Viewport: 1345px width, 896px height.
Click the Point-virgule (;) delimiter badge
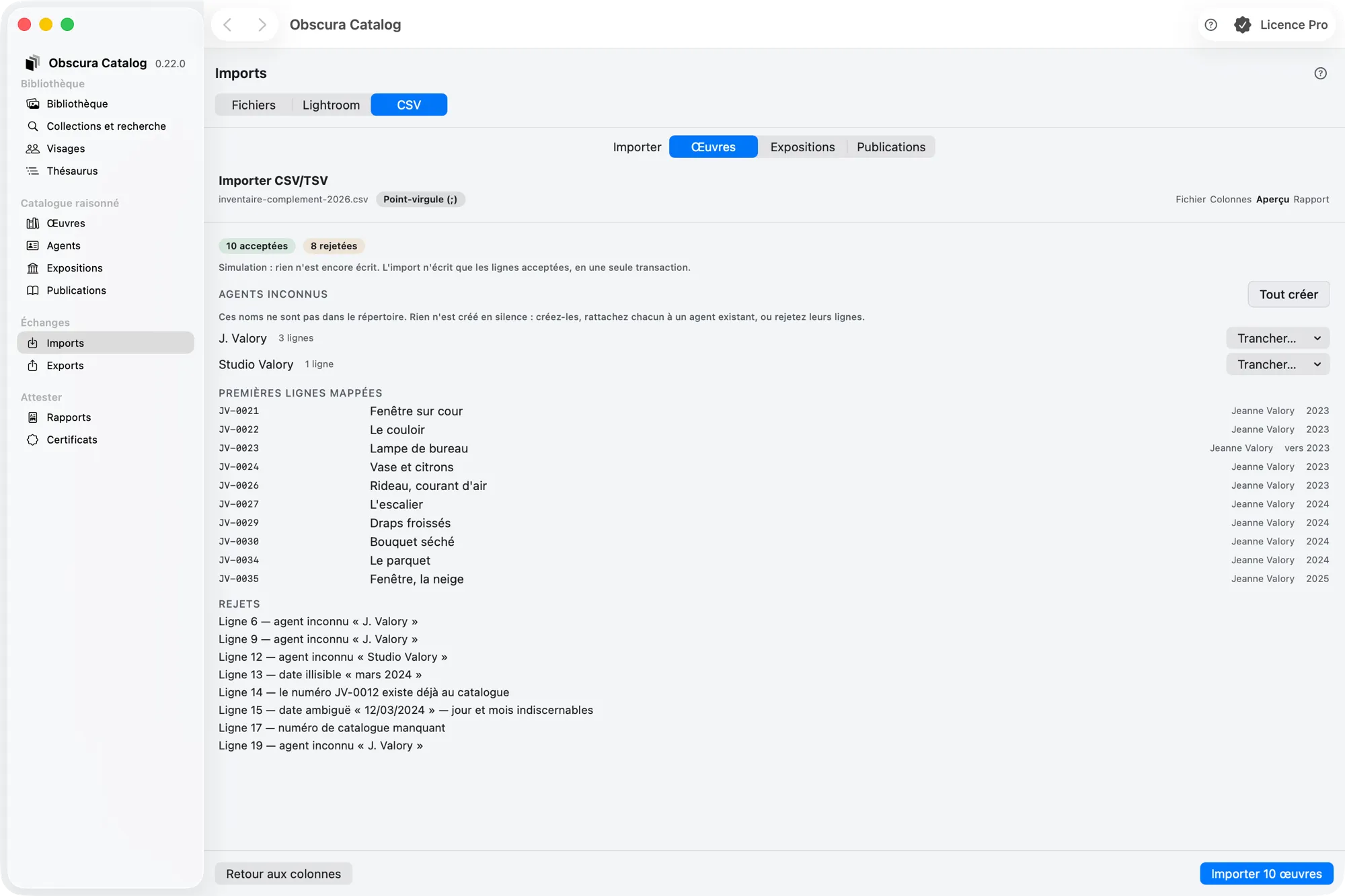pyautogui.click(x=420, y=200)
